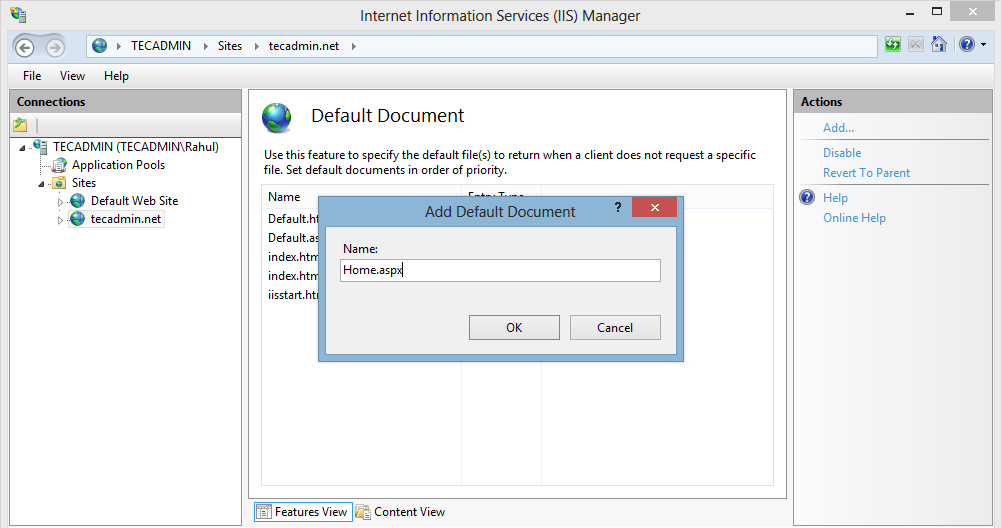
Task: Click the tecadmin.net globe icon in tree
Action: [x=77, y=219]
